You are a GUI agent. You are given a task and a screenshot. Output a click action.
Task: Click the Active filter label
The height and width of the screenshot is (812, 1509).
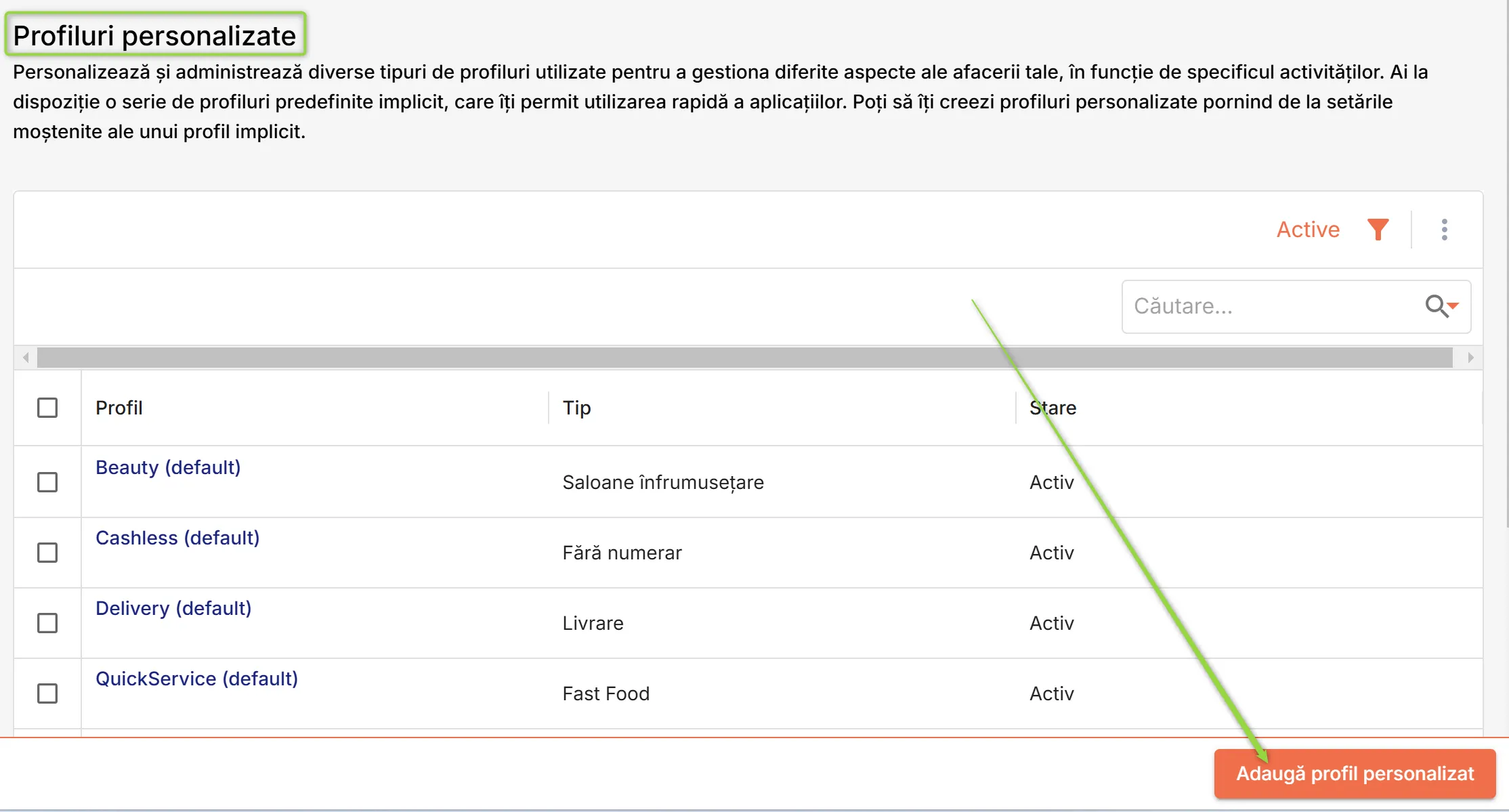[1308, 230]
